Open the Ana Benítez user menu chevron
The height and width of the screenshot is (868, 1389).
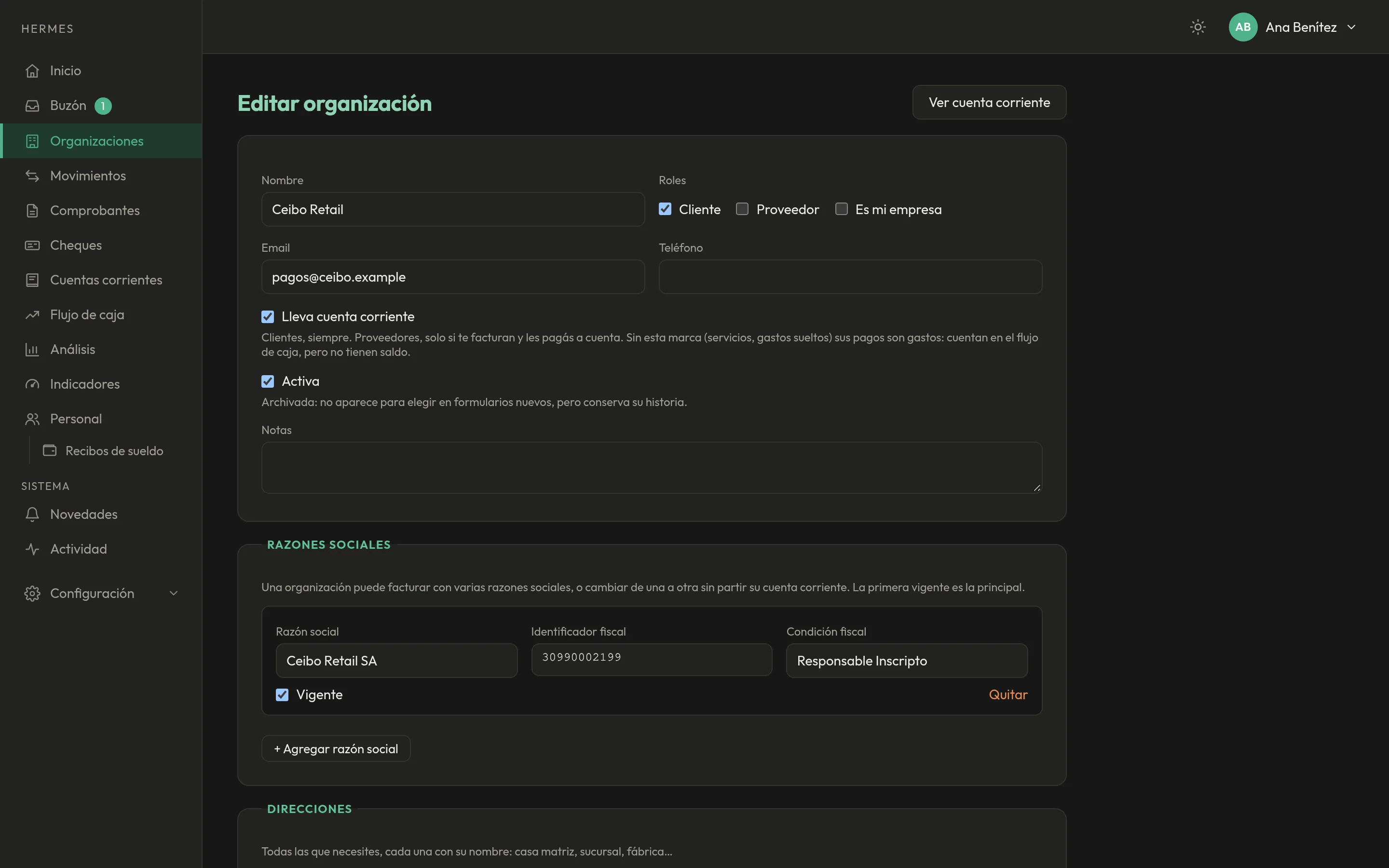1352,27
